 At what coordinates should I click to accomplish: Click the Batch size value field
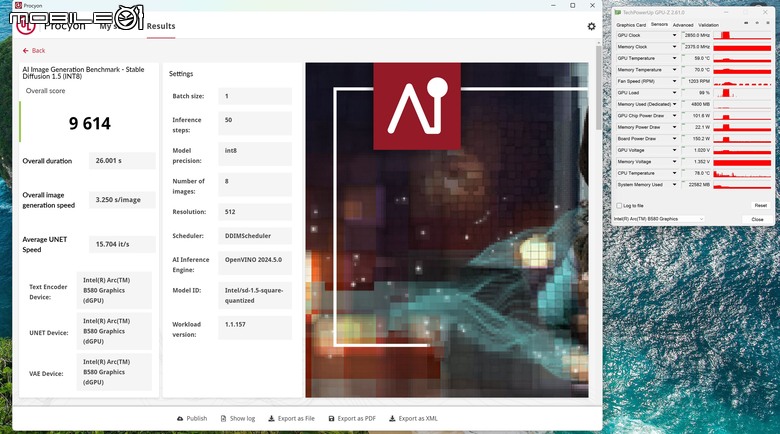tap(255, 96)
